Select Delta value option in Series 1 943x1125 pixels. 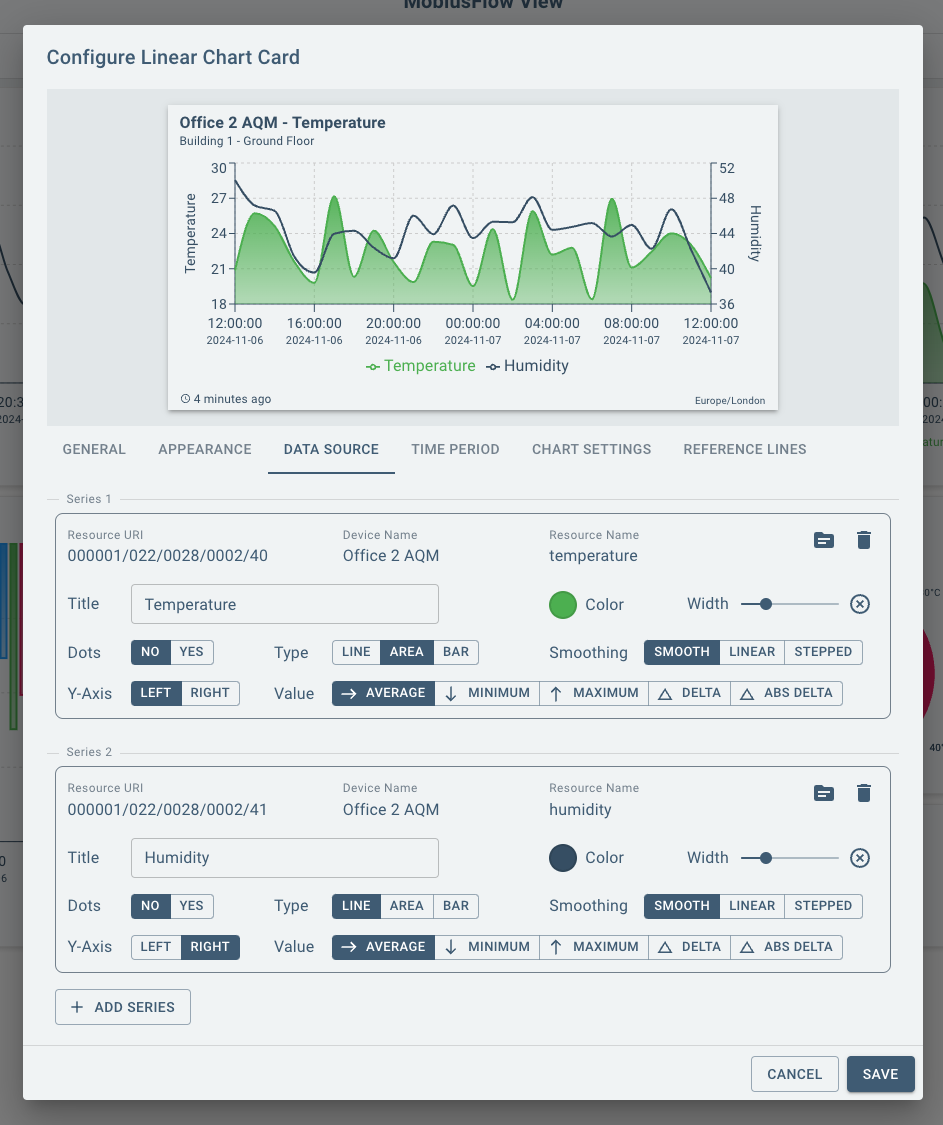point(690,693)
